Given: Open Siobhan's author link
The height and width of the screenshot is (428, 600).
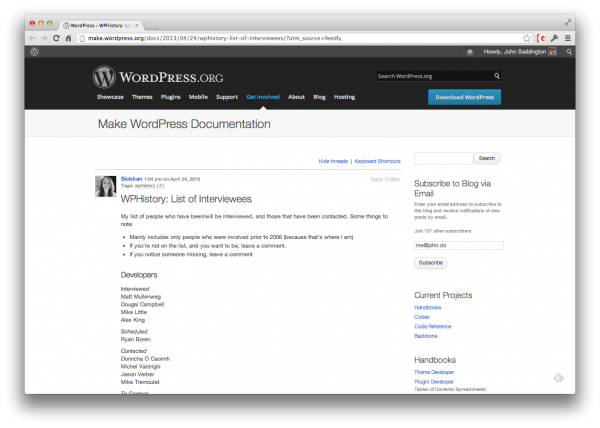Looking at the screenshot, I should tap(131, 179).
